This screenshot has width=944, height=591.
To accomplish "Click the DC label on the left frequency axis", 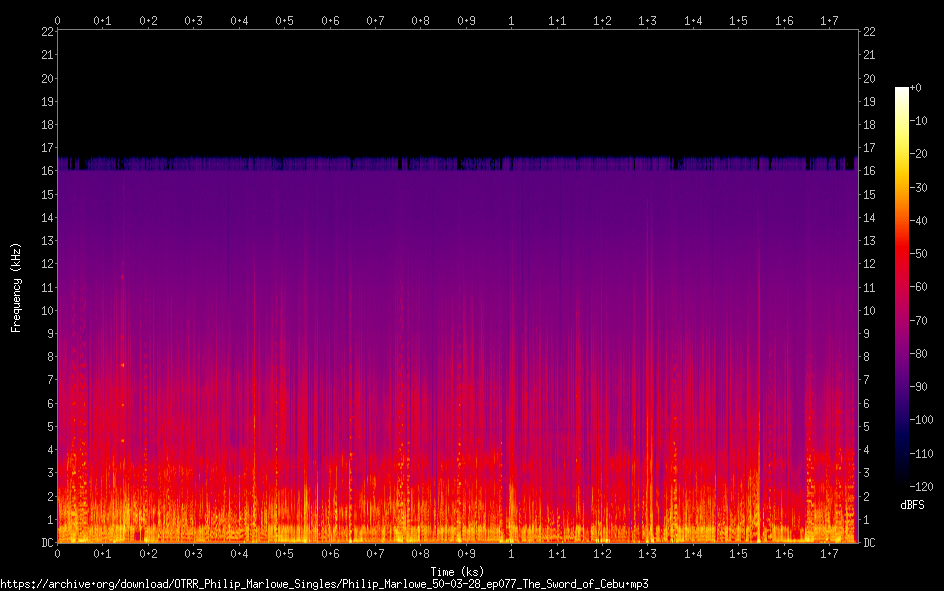I will click(x=45, y=543).
